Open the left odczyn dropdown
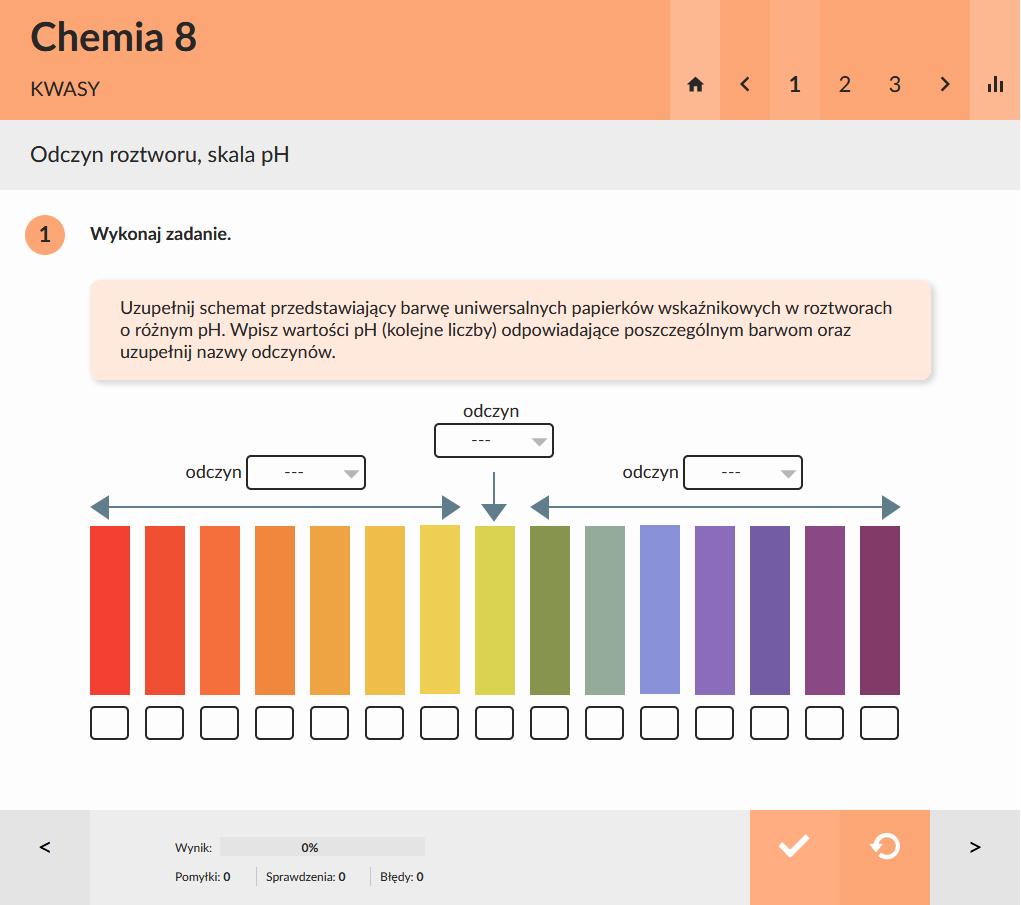Viewport: 1021px width, 905px height. [x=306, y=473]
